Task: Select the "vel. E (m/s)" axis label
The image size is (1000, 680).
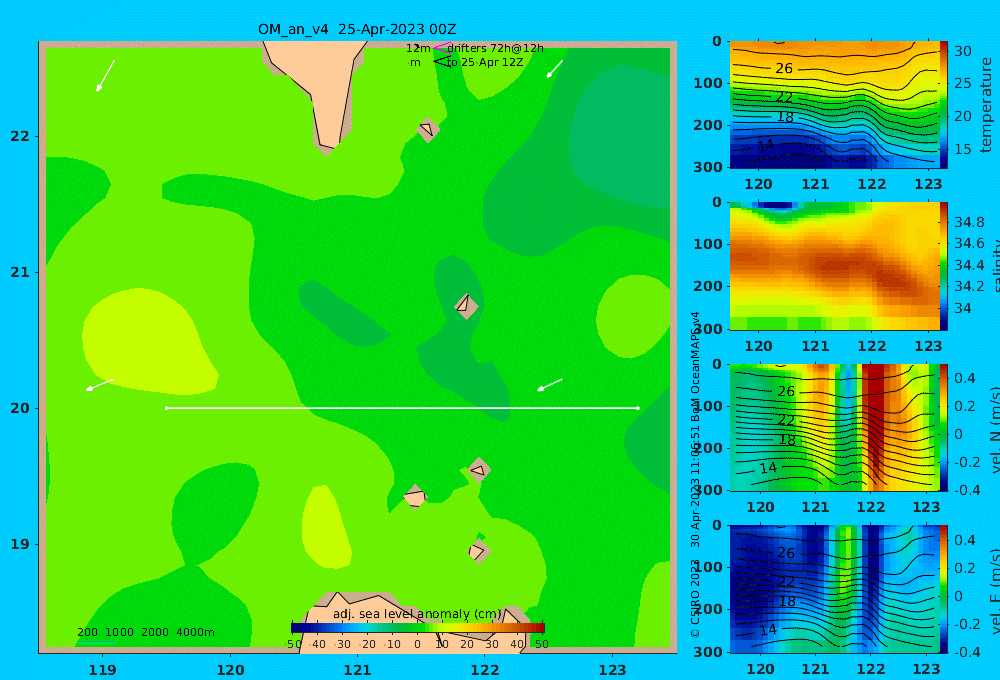Action: coord(996,590)
